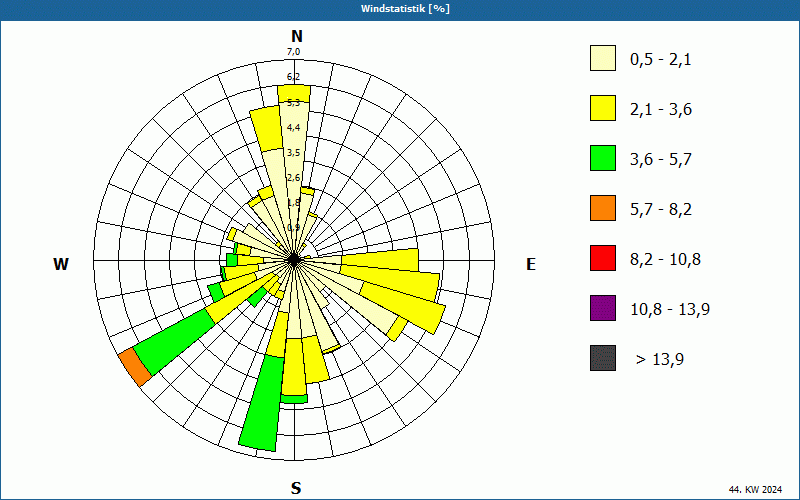Viewport: 800px width, 500px height.
Task: Click the 8,2 - 10,8 red legend swatch
Action: pyautogui.click(x=603, y=258)
